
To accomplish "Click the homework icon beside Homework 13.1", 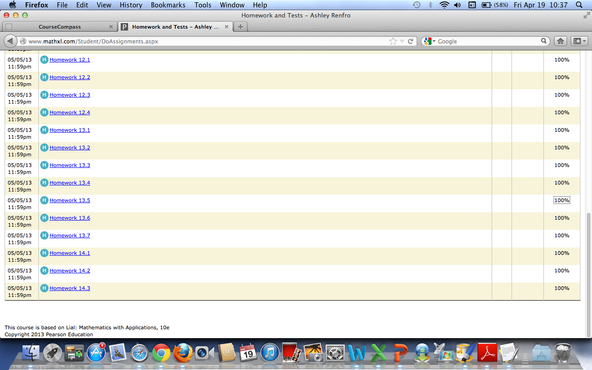I will (44, 130).
